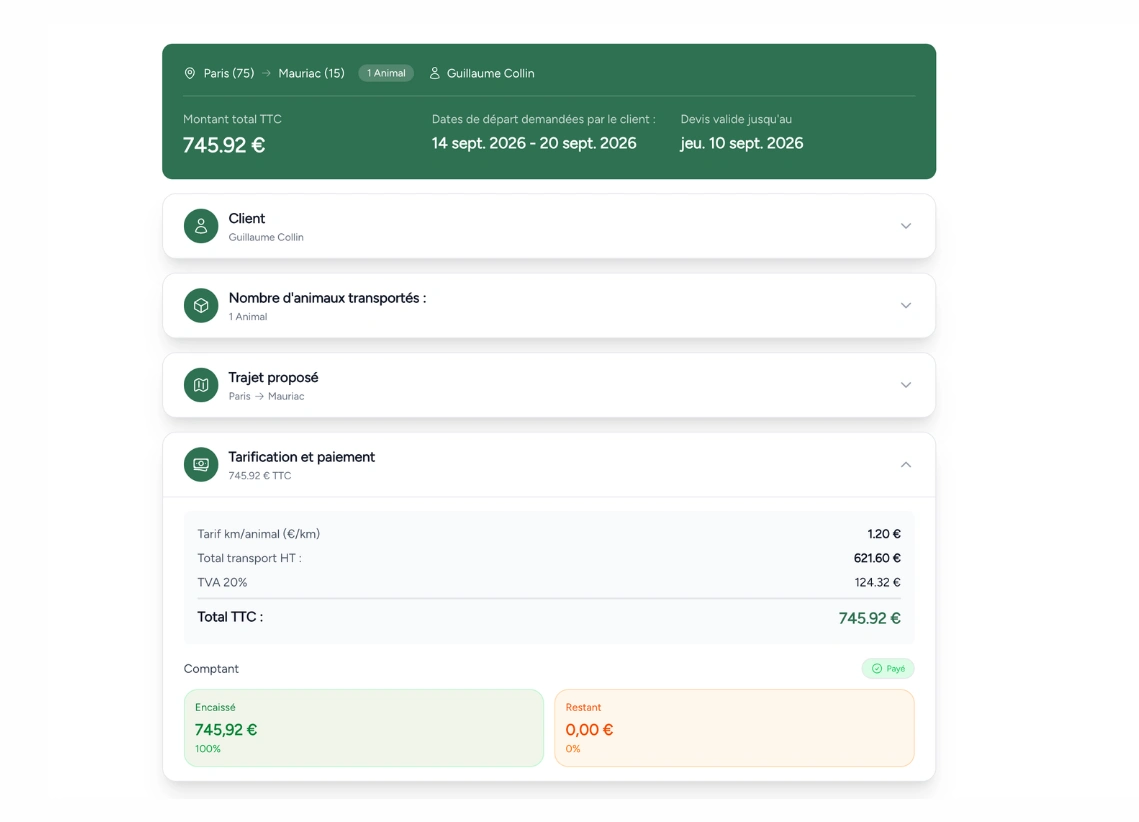The height and width of the screenshot is (822, 1139).
Task: Click the Payé status badge
Action: [888, 669]
